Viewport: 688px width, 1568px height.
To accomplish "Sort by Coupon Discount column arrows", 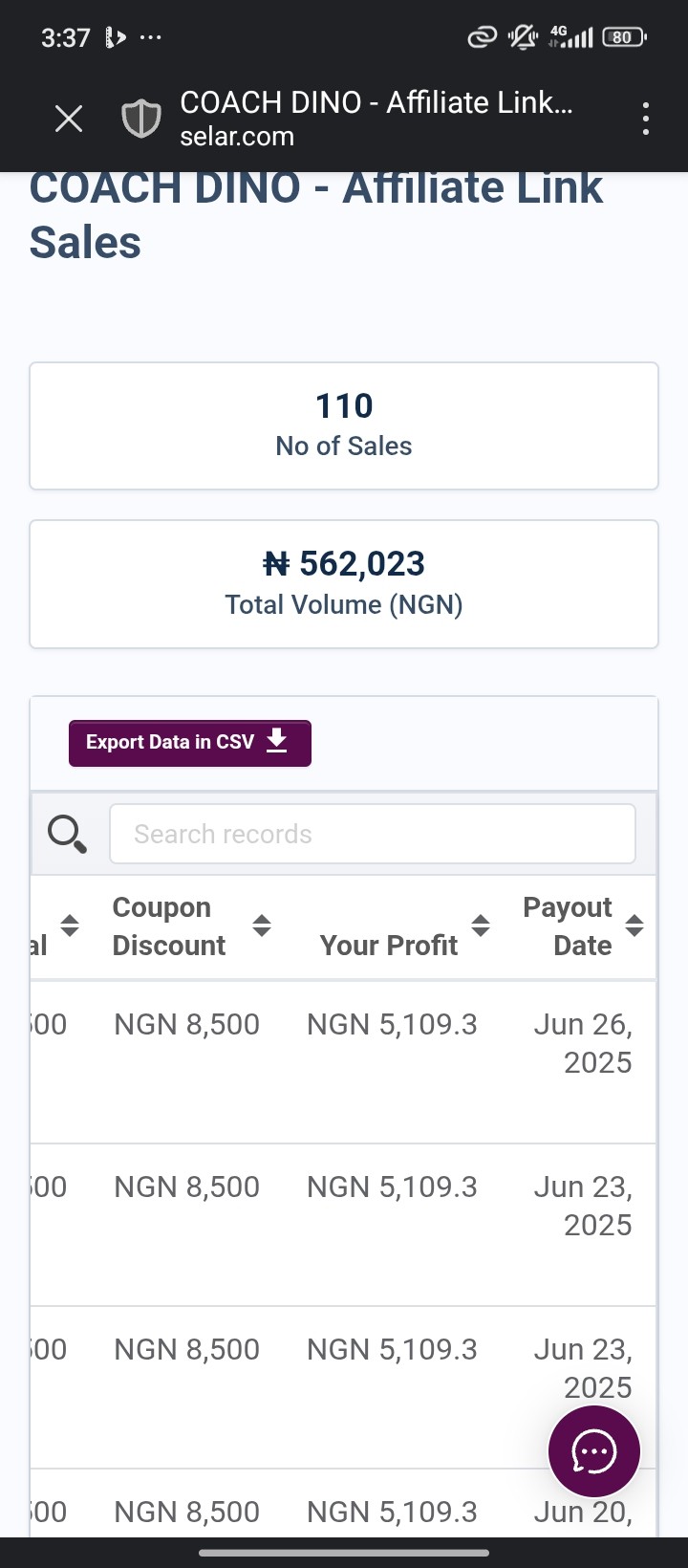I will (262, 926).
